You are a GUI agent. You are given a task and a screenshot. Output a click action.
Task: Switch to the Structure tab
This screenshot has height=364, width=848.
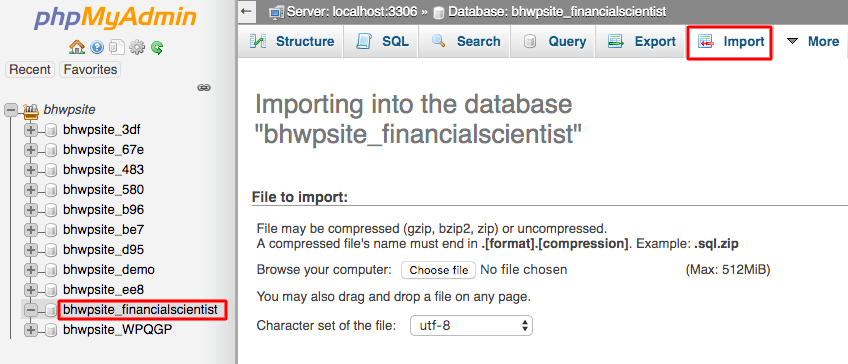[x=292, y=42]
